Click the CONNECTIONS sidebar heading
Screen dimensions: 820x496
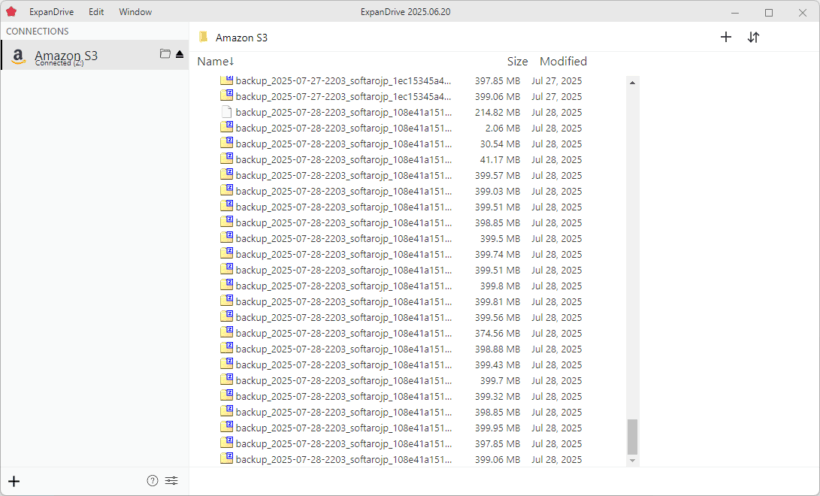[x=37, y=31]
